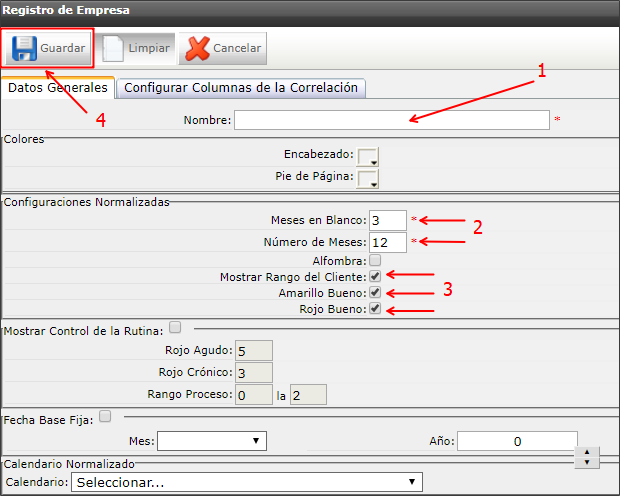The width and height of the screenshot is (620, 496).
Task: Open the Encabezado color picker
Action: [367, 157]
